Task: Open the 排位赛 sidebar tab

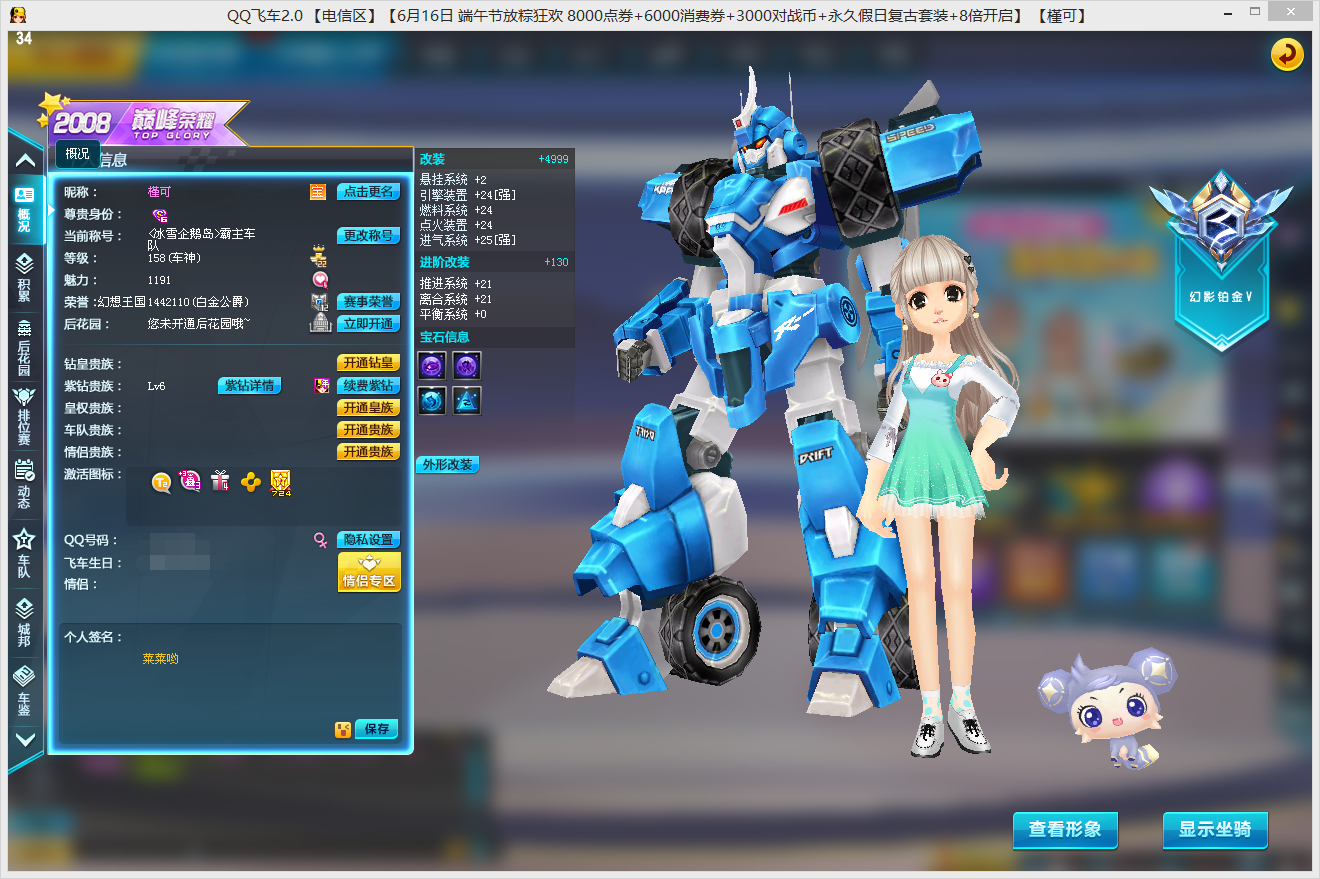Action: coord(25,416)
